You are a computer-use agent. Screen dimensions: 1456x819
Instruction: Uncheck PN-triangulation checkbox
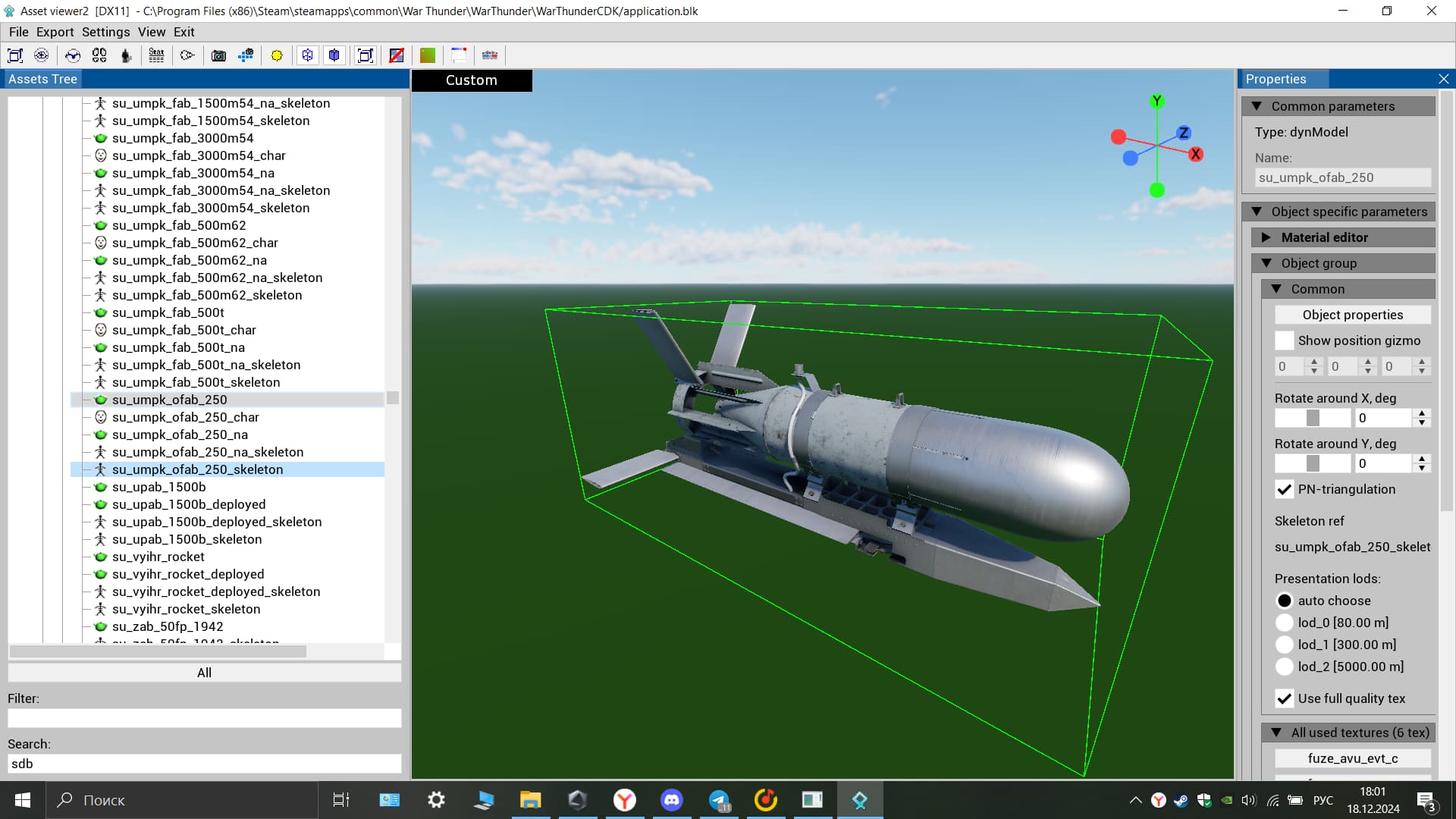[x=1284, y=489]
